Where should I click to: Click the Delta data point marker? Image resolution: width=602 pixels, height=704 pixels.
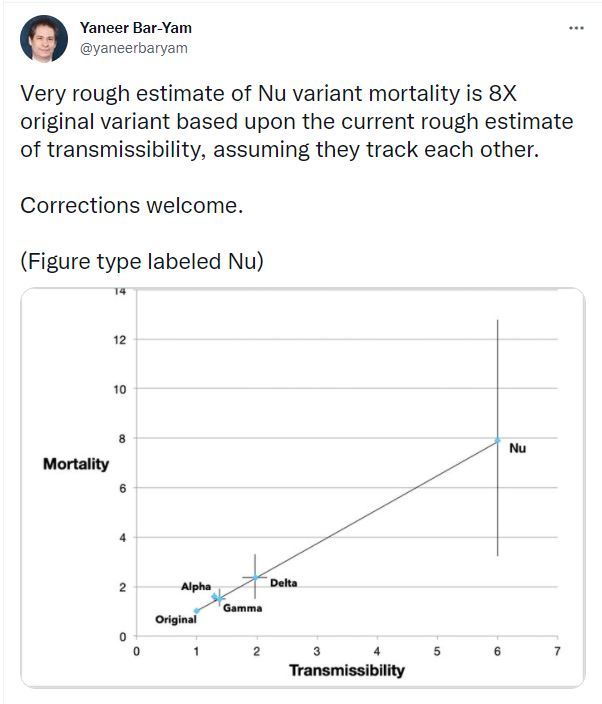click(255, 577)
